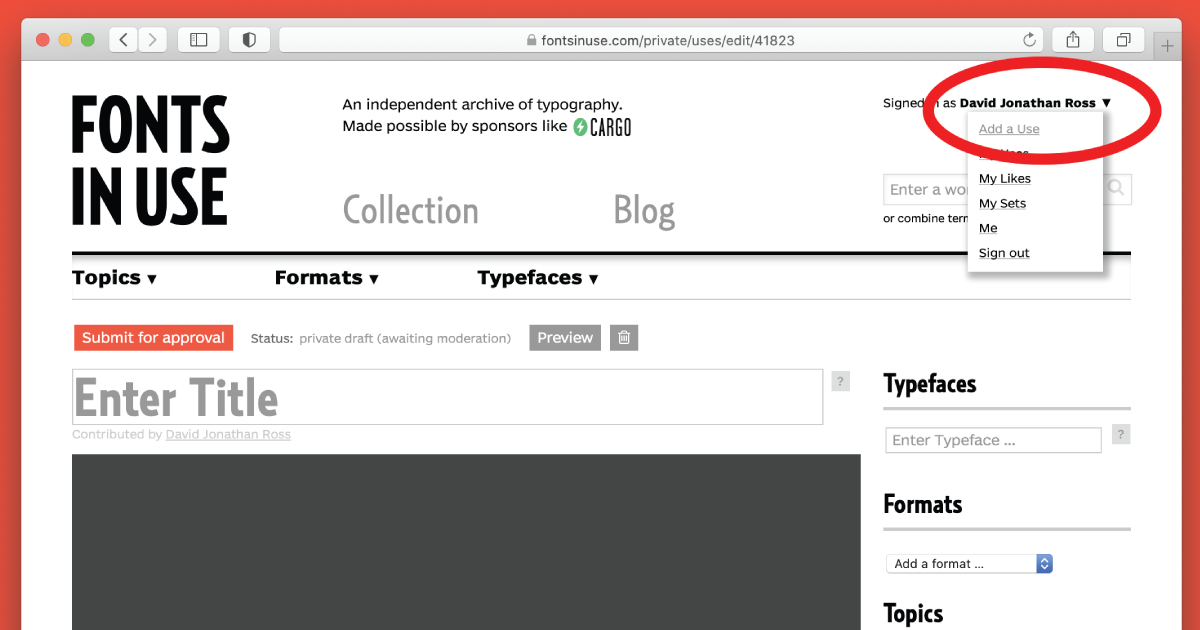
Task: Click the dark image upload area
Action: point(466,542)
